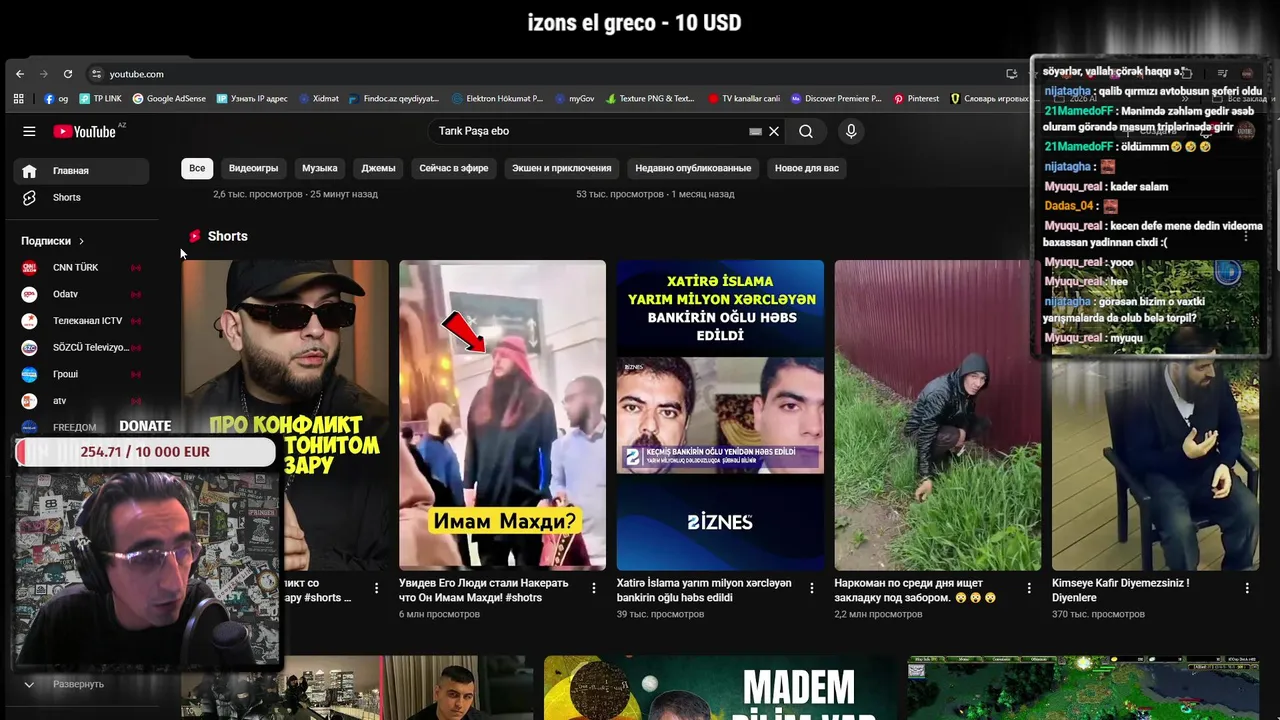Open more options for Наркоман short
Viewport: 1280px width, 720px height.
(x=1029, y=588)
